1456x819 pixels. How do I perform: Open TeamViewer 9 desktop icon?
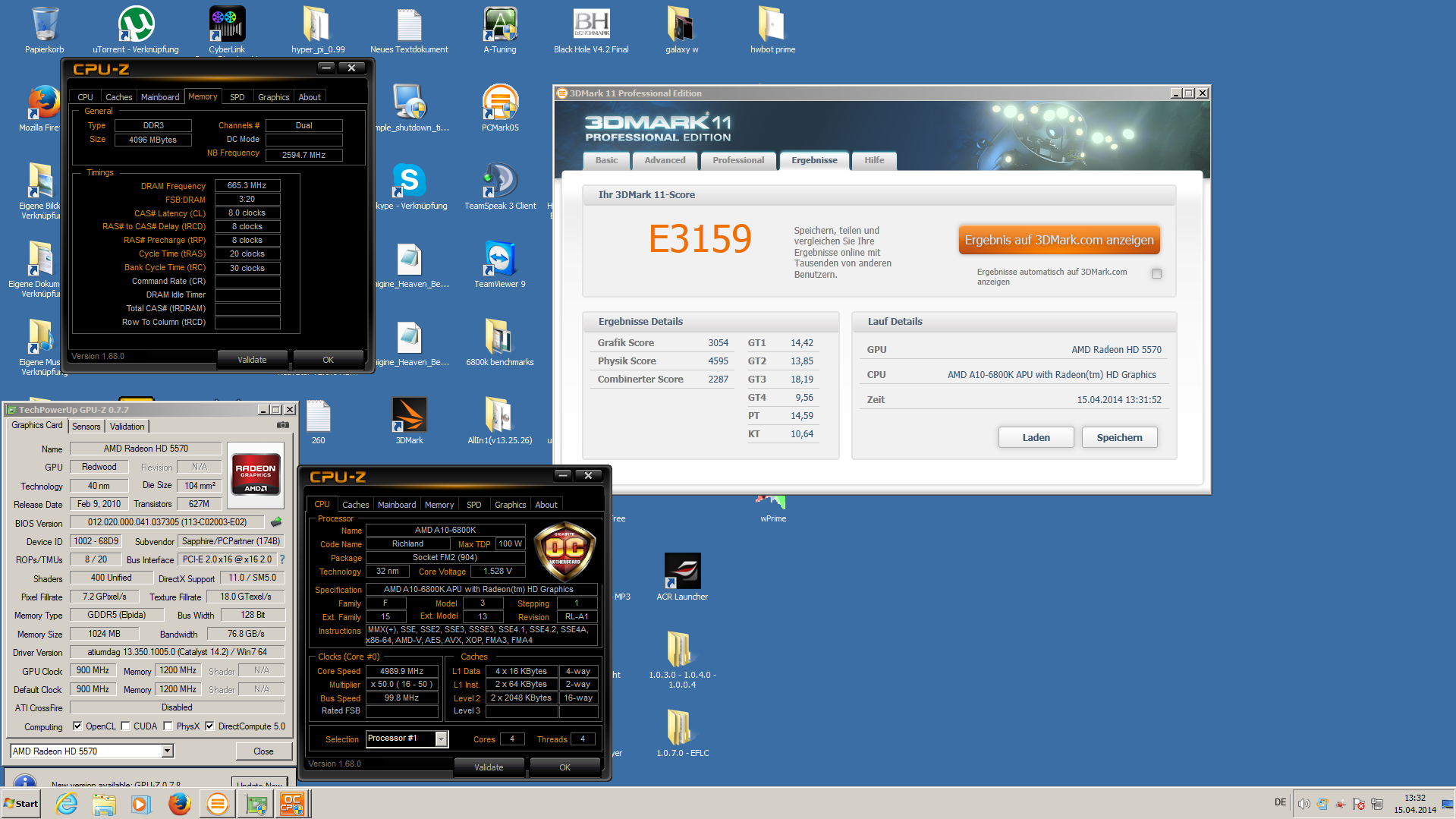tap(500, 264)
